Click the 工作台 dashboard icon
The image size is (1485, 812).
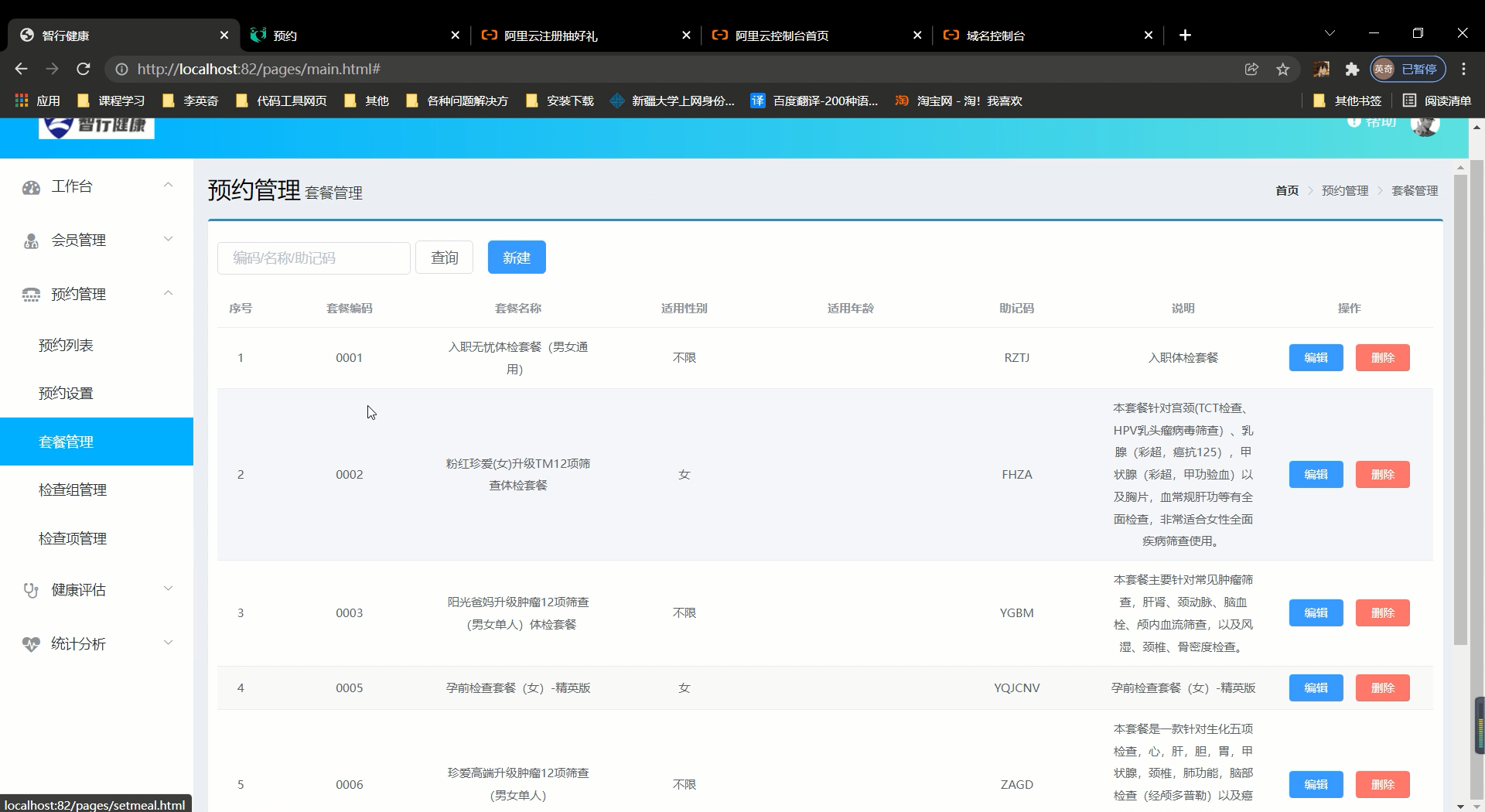pyautogui.click(x=31, y=187)
